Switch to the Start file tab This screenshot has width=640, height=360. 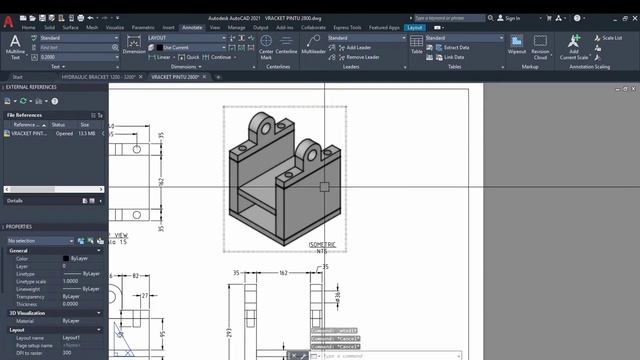click(18, 77)
